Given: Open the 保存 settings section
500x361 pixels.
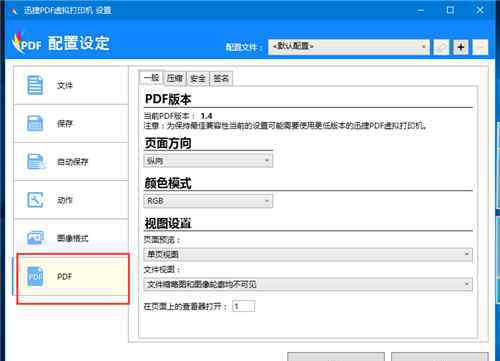Looking at the screenshot, I should click(71, 124).
